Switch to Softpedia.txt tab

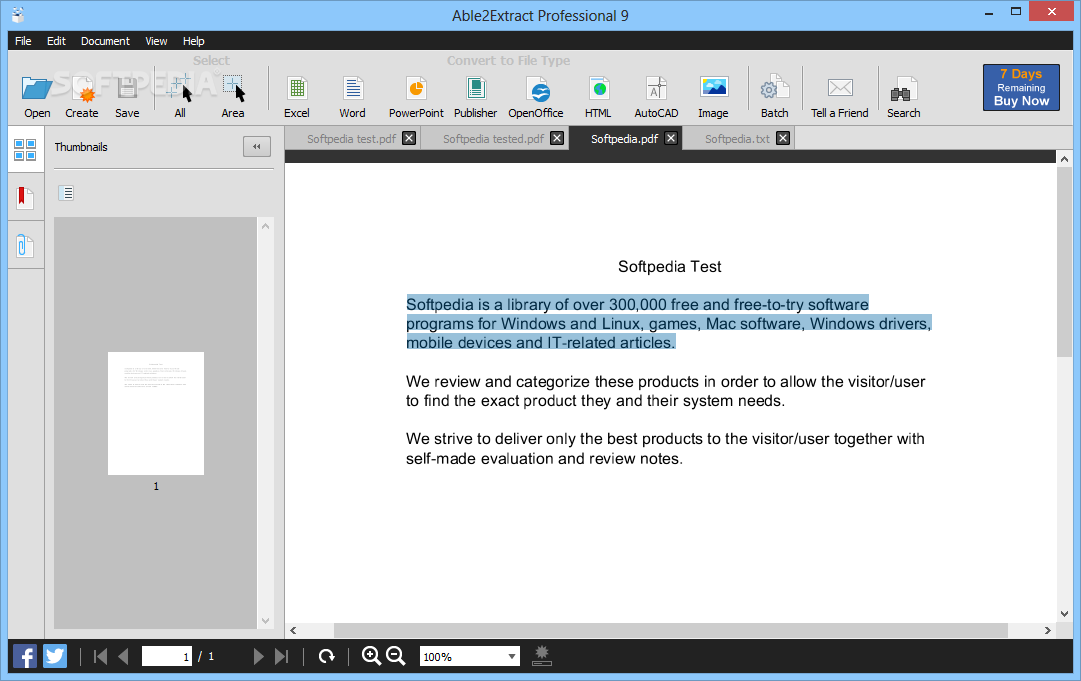[x=737, y=139]
